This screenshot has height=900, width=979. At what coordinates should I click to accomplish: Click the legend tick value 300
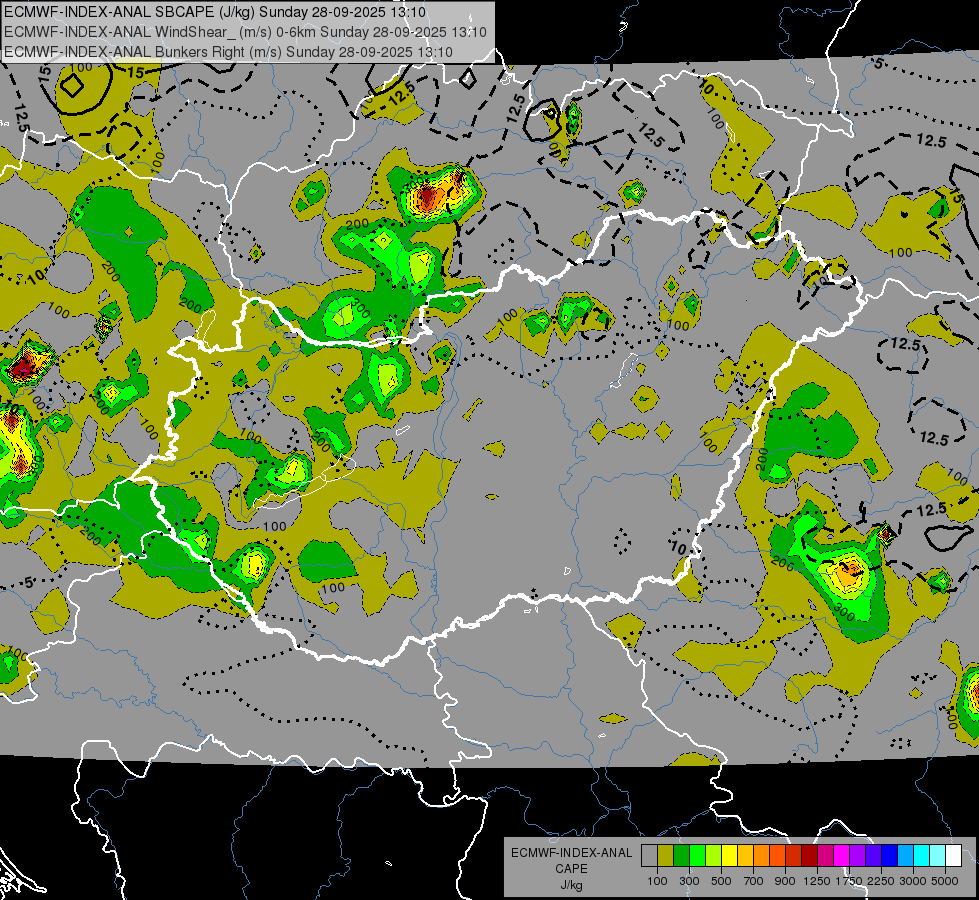[689, 881]
